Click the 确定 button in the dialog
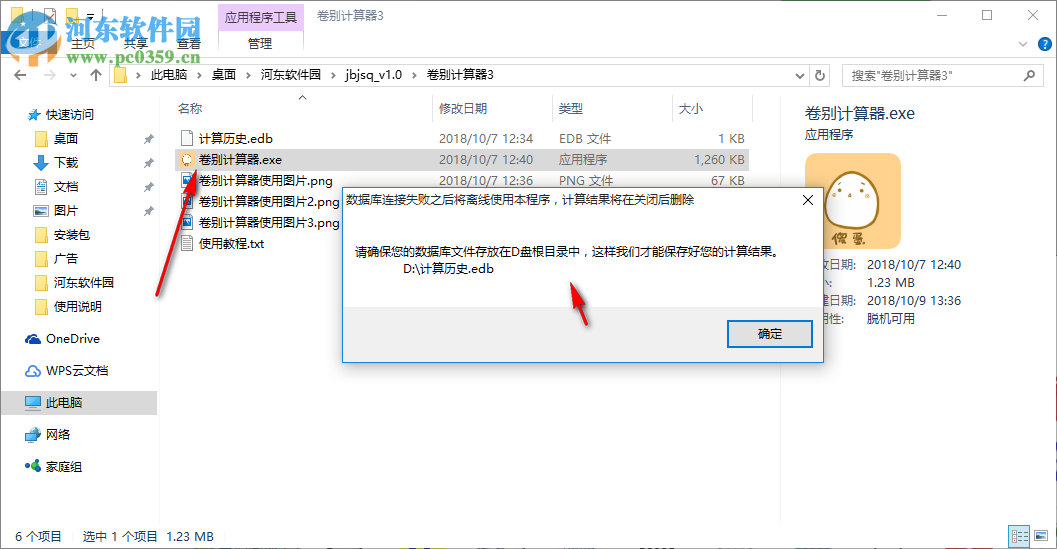This screenshot has width=1057, height=549. pyautogui.click(x=769, y=334)
